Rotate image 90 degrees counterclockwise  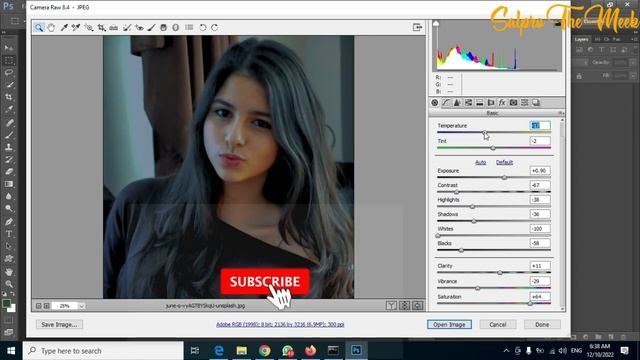pyautogui.click(x=202, y=27)
